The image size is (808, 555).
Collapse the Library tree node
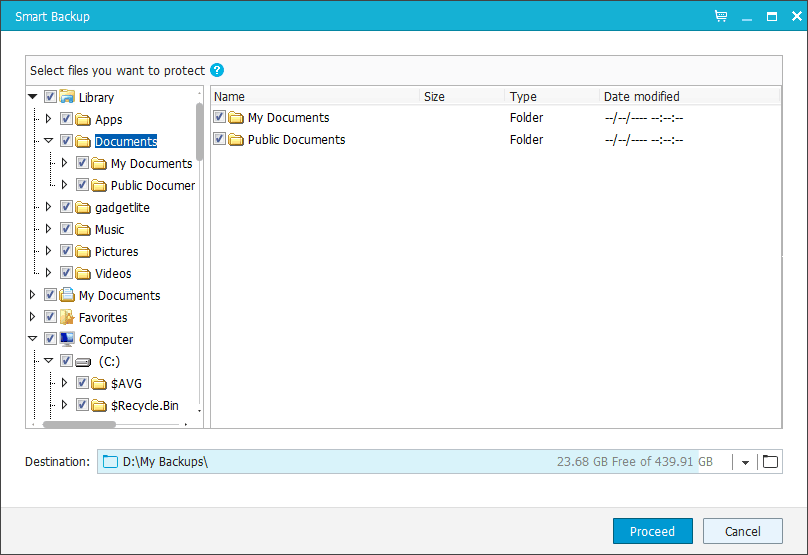[32, 96]
